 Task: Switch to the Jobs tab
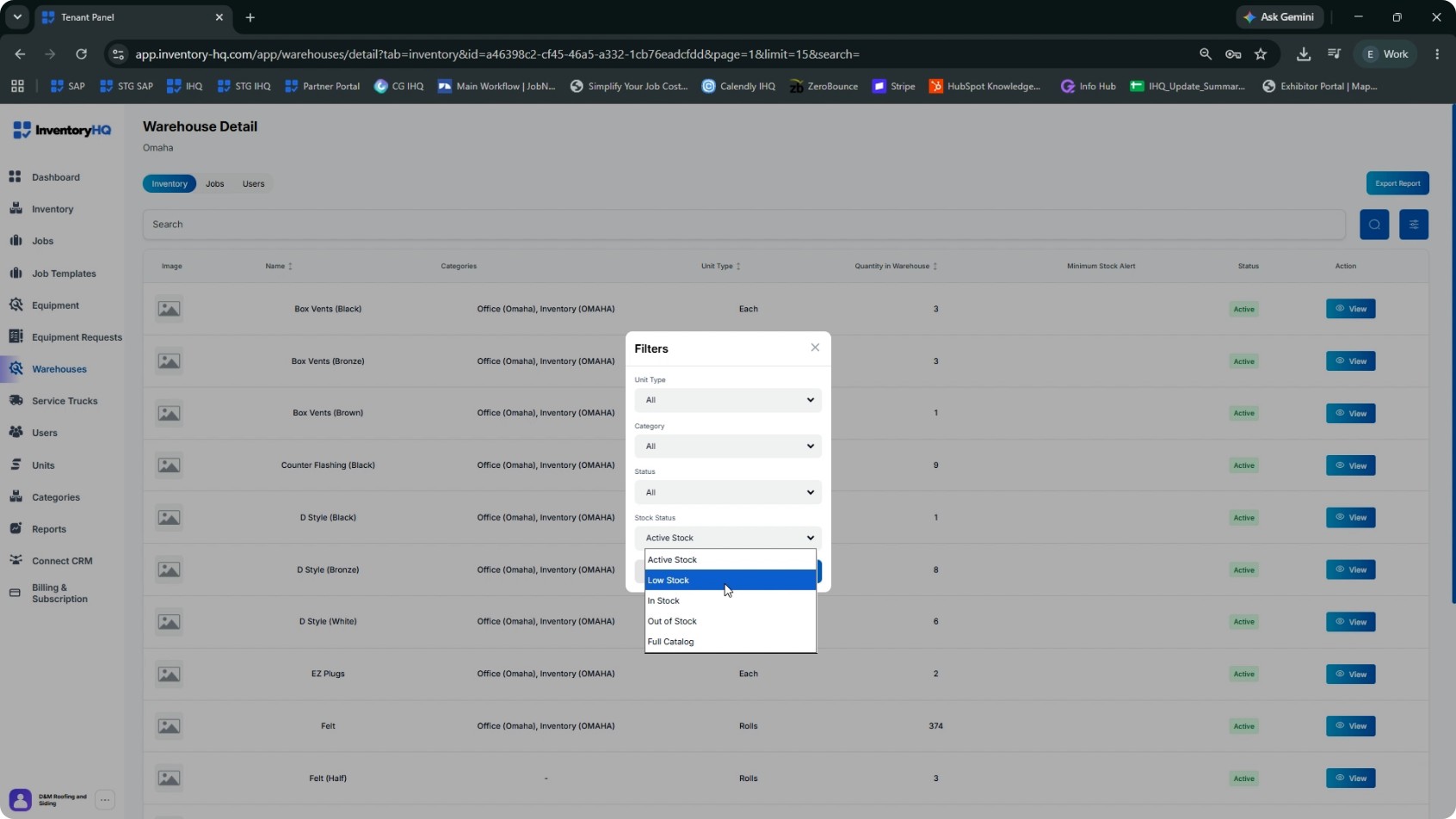point(215,183)
